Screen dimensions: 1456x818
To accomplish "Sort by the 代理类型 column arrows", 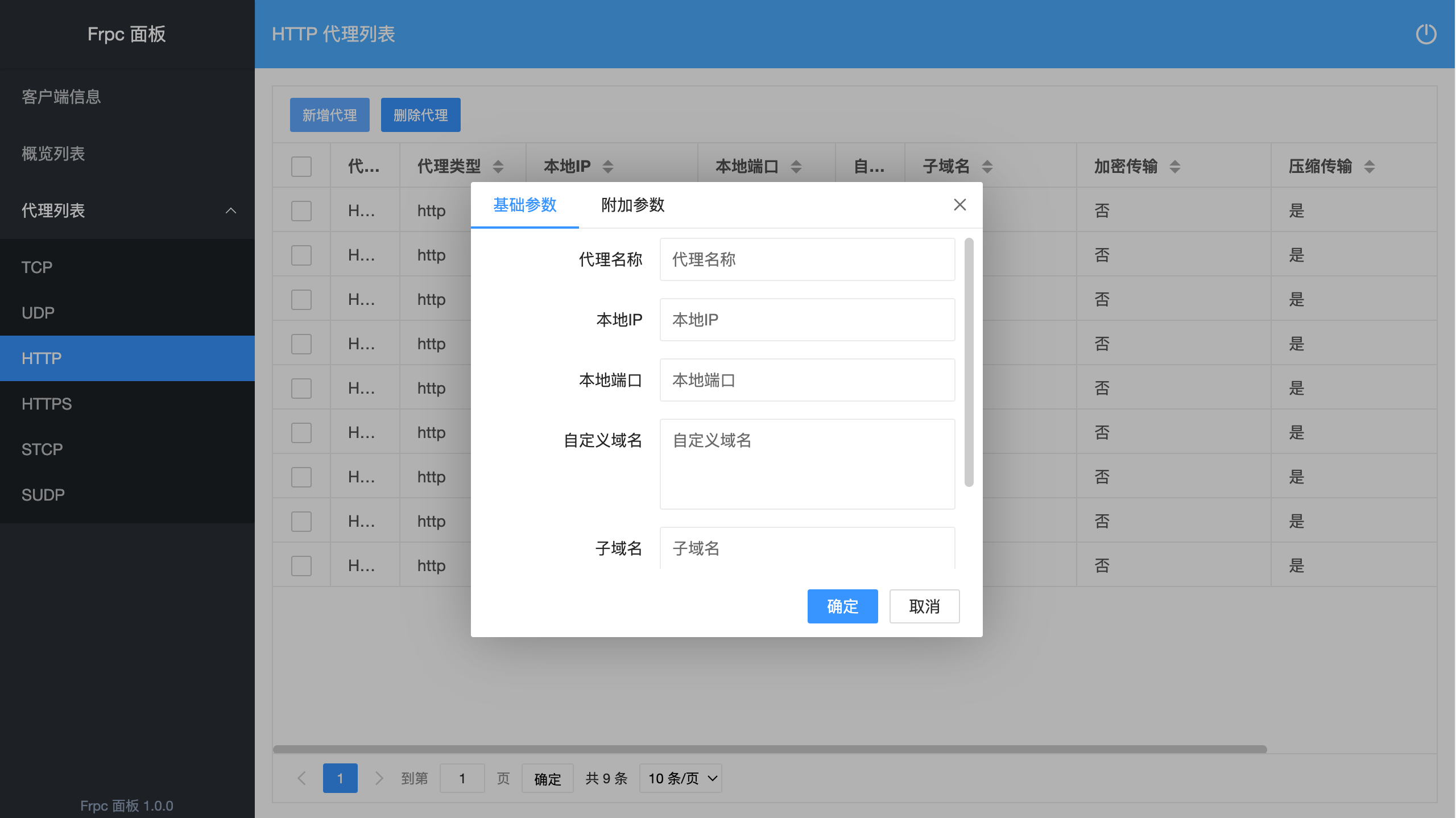I will [498, 166].
